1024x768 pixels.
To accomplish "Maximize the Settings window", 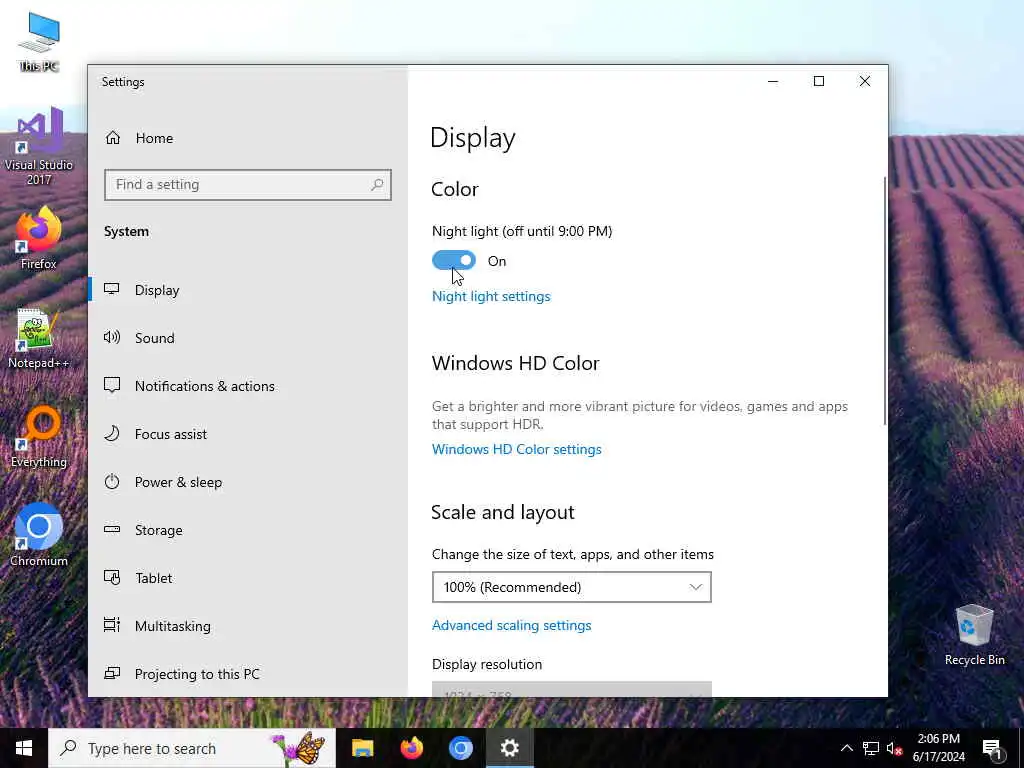I will point(818,82).
